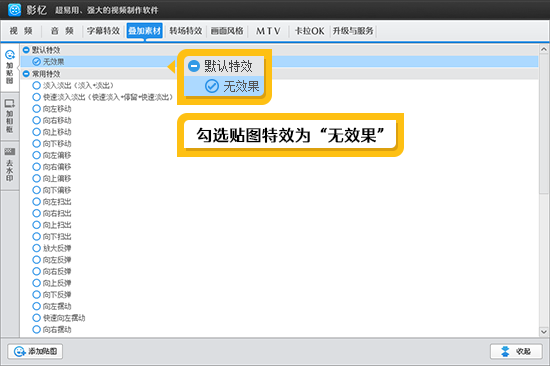550x366 pixels.
Task: Click the 添加贴图 button
Action: click(x=35, y=351)
